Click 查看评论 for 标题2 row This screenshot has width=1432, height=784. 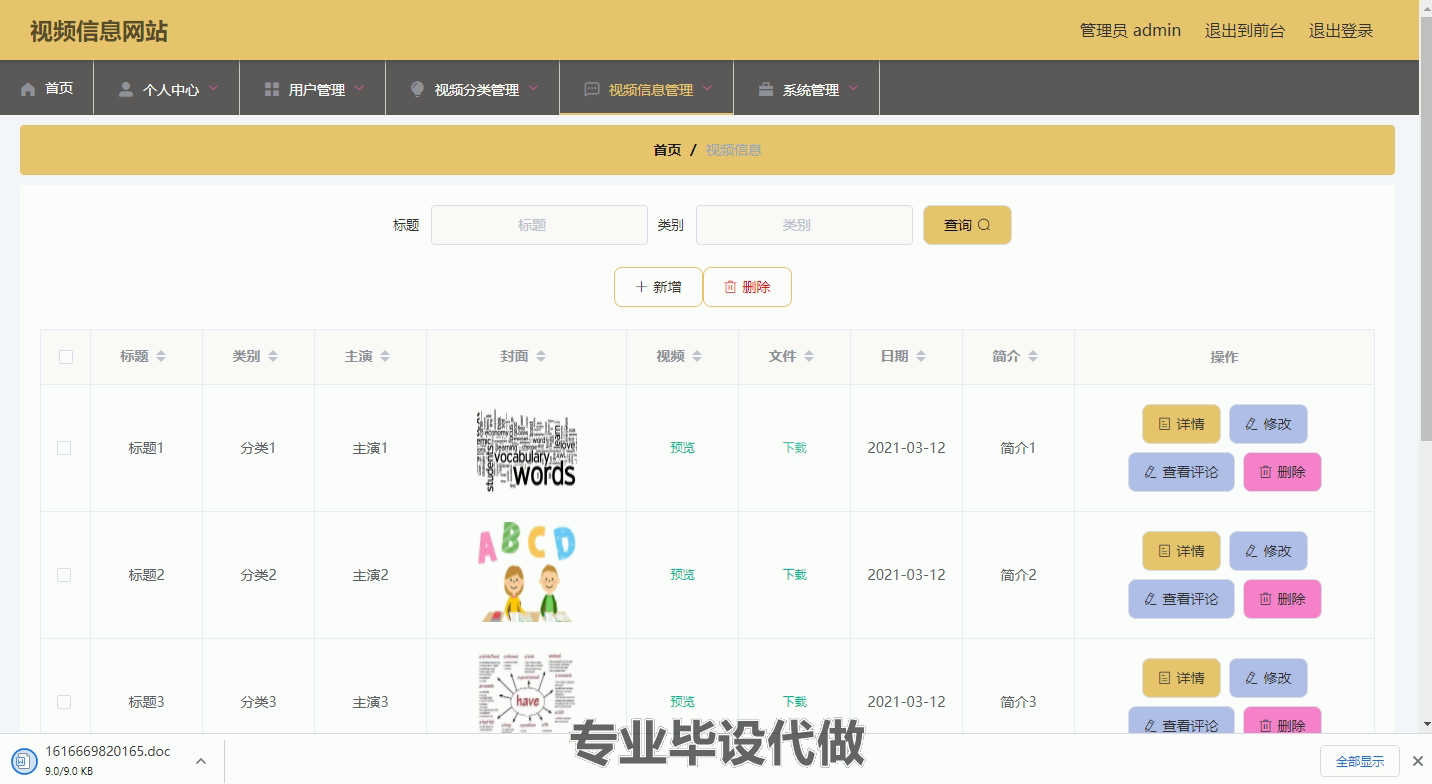pos(1181,599)
